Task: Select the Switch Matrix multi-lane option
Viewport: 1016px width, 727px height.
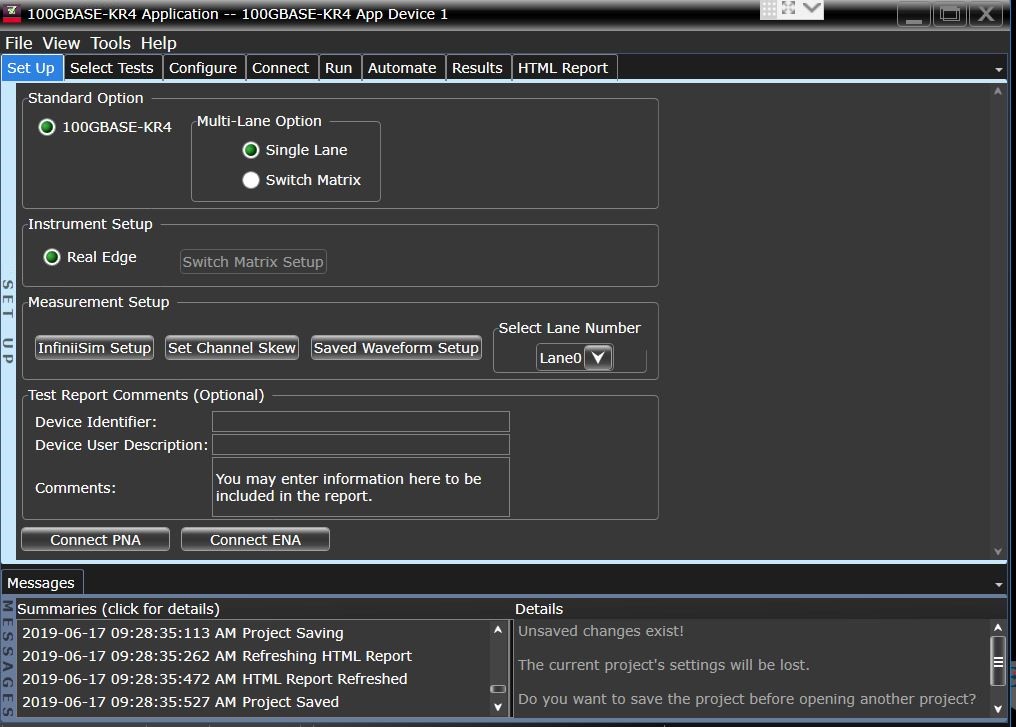Action: (250, 180)
